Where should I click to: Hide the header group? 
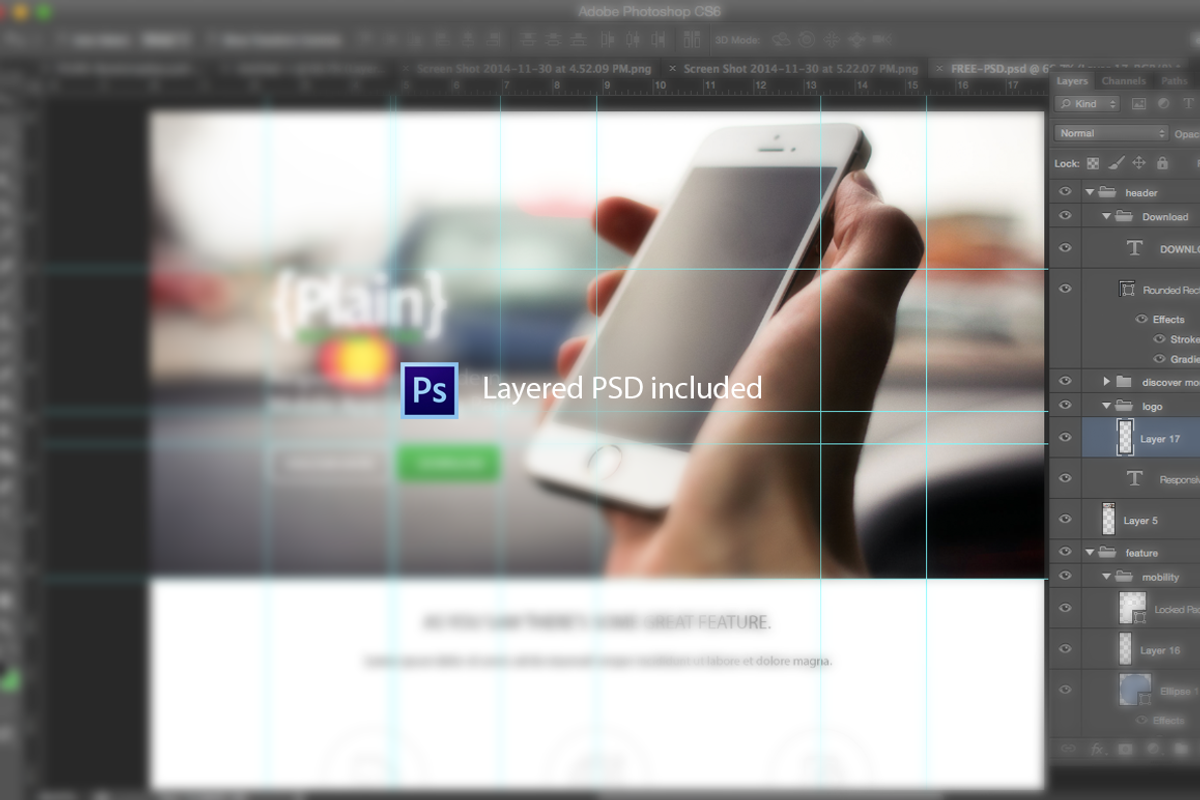(x=1065, y=192)
